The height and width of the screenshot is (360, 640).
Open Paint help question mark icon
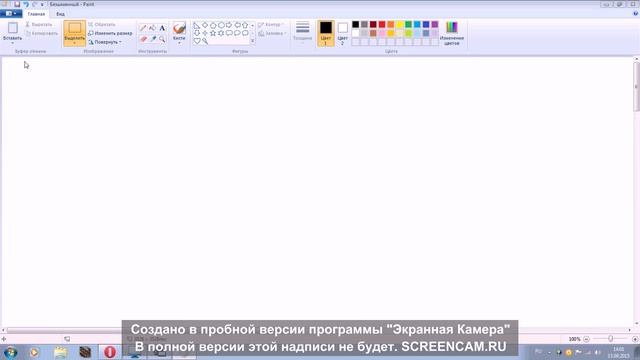click(x=635, y=13)
